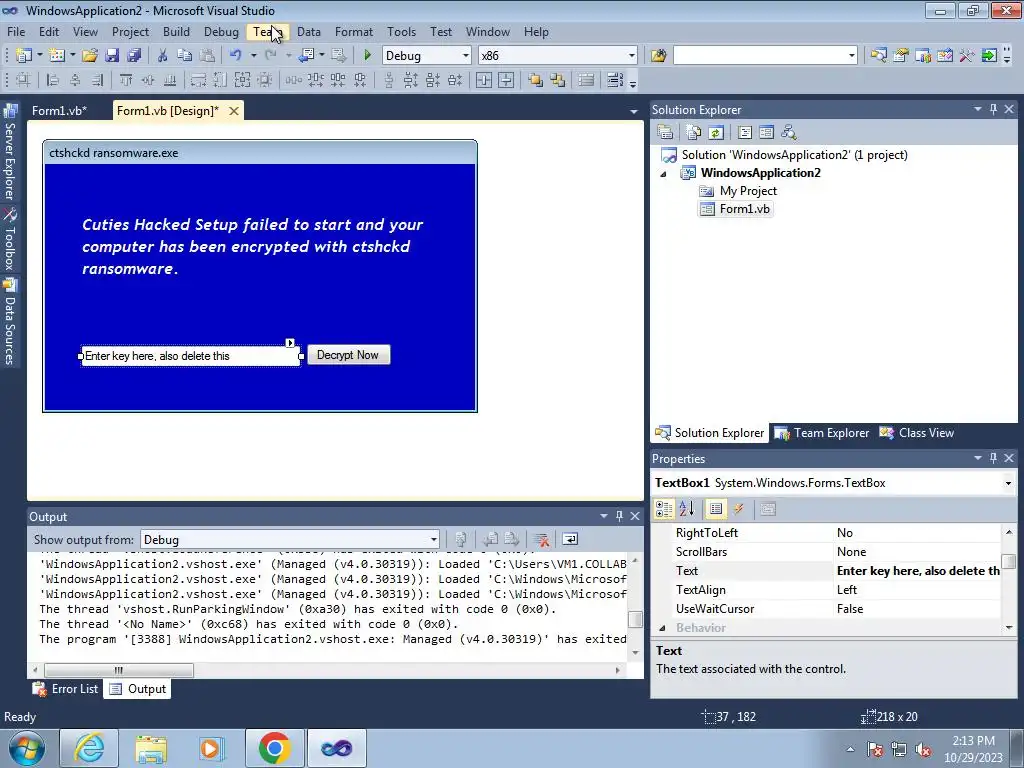Click the Tab Order toolbar icon

pyautogui.click(x=614, y=80)
